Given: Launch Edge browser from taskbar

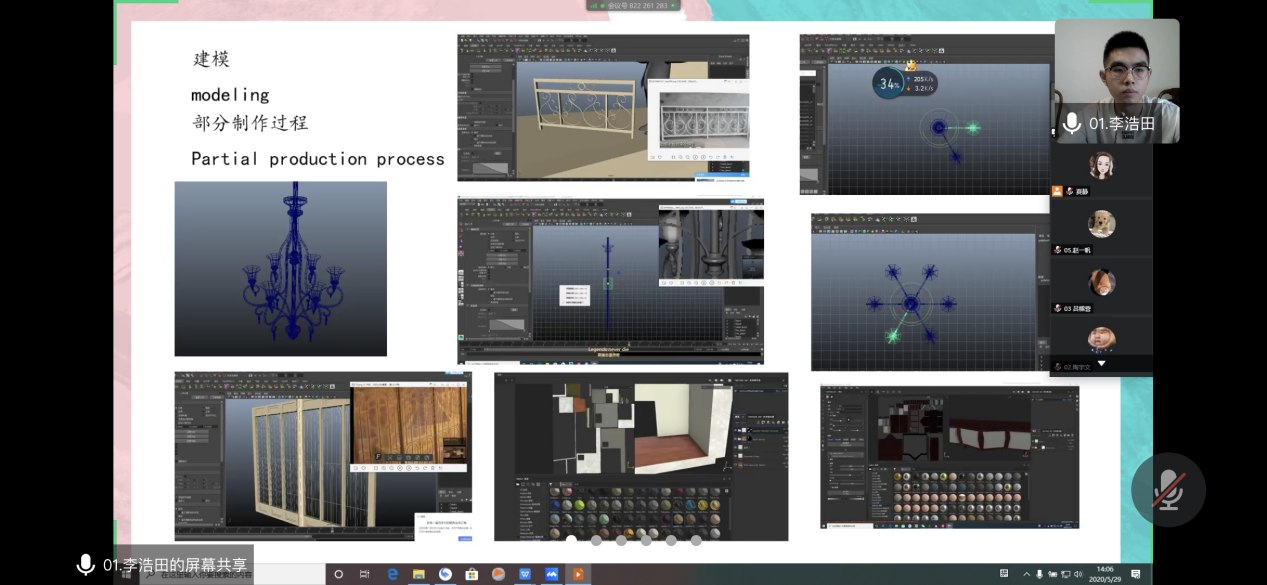Looking at the screenshot, I should click(392, 574).
